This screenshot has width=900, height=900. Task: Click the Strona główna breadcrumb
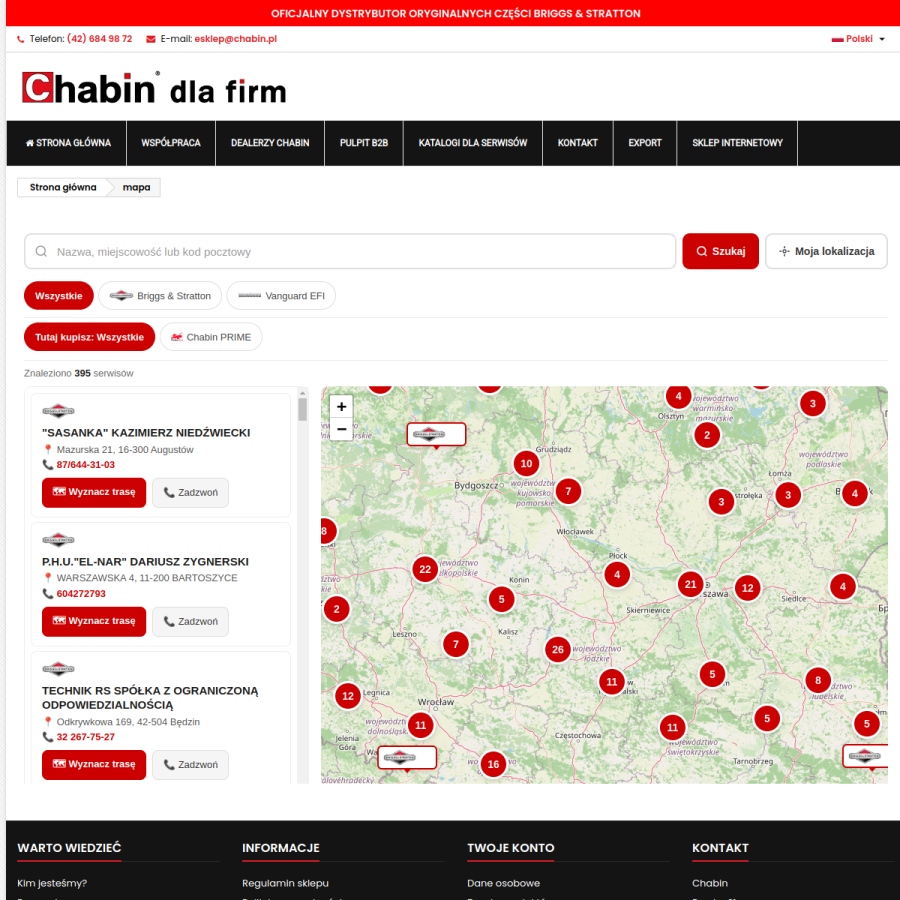[x=63, y=187]
